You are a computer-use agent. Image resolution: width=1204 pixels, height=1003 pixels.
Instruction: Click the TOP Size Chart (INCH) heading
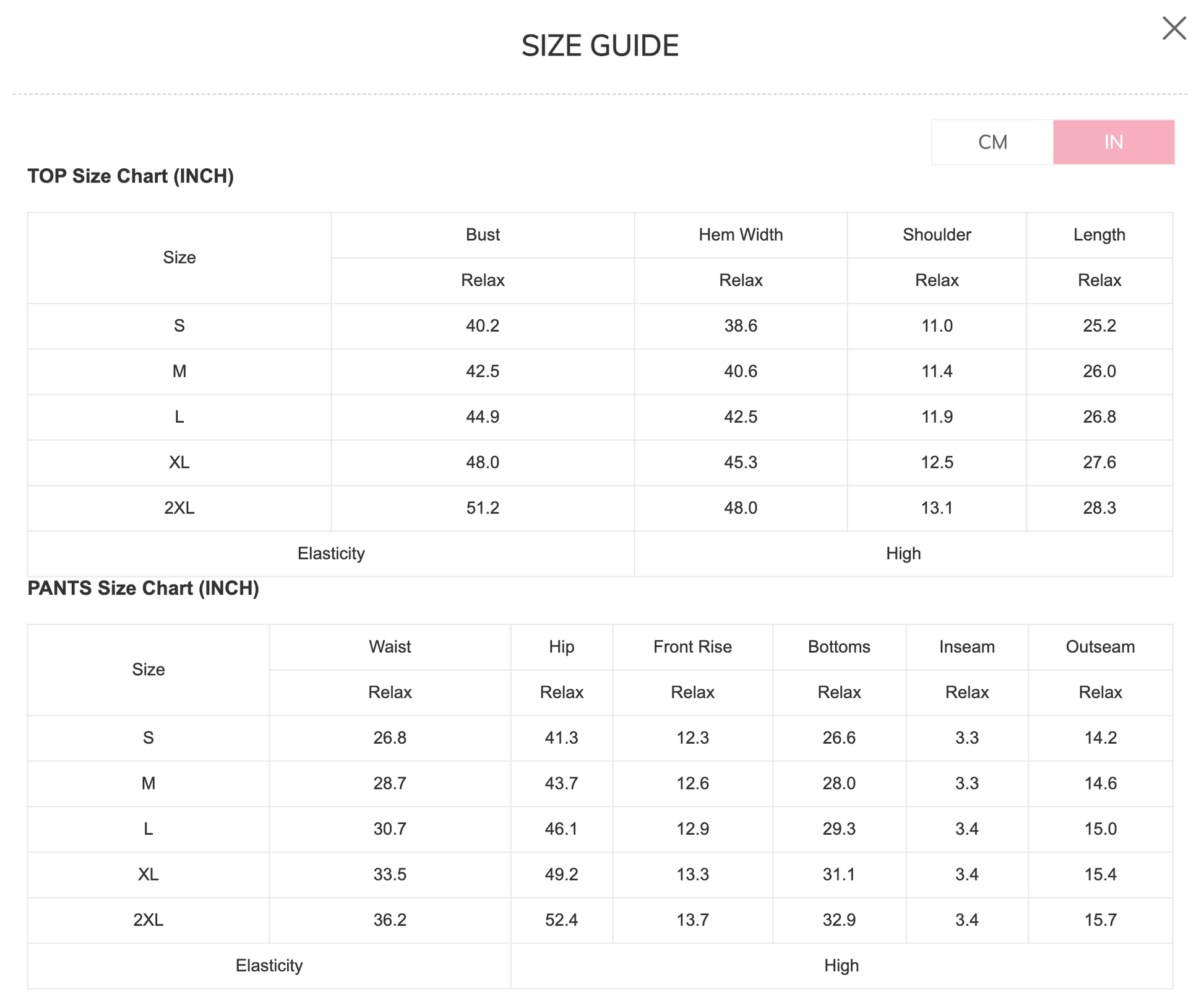131,176
